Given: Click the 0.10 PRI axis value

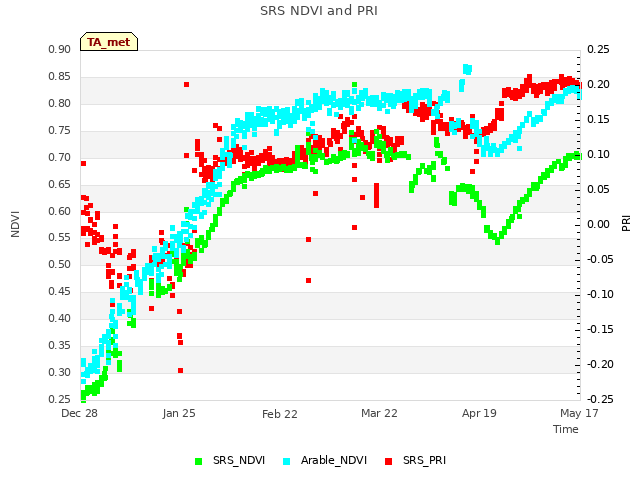Looking at the screenshot, I should coord(598,155).
